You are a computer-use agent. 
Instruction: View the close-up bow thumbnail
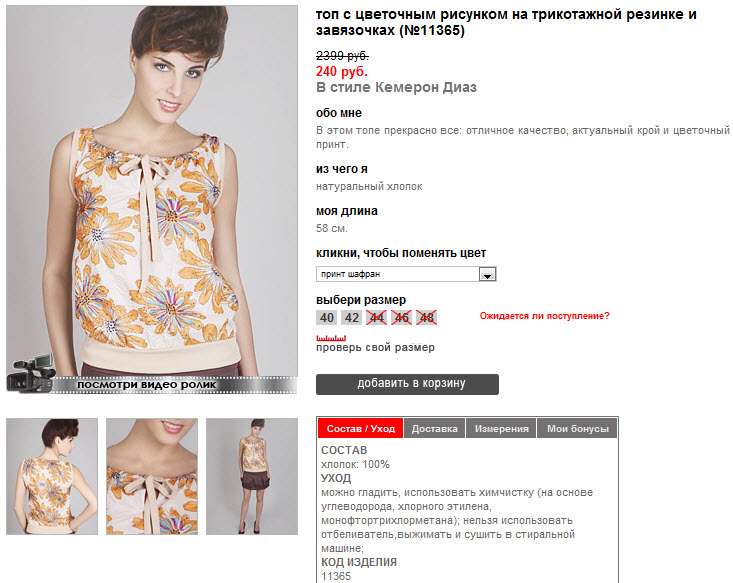pos(152,476)
